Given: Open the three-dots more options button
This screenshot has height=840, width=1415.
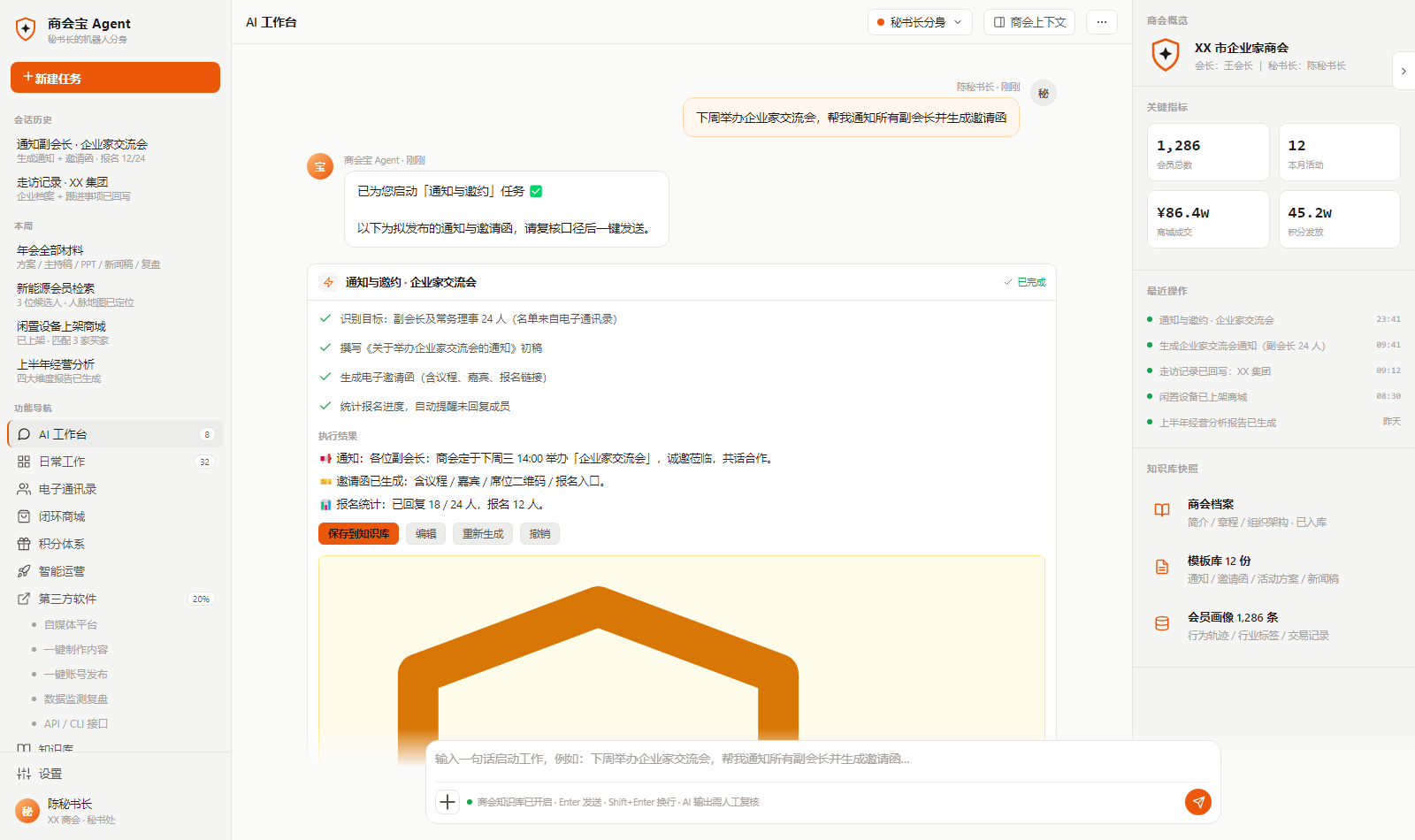Looking at the screenshot, I should (1101, 22).
